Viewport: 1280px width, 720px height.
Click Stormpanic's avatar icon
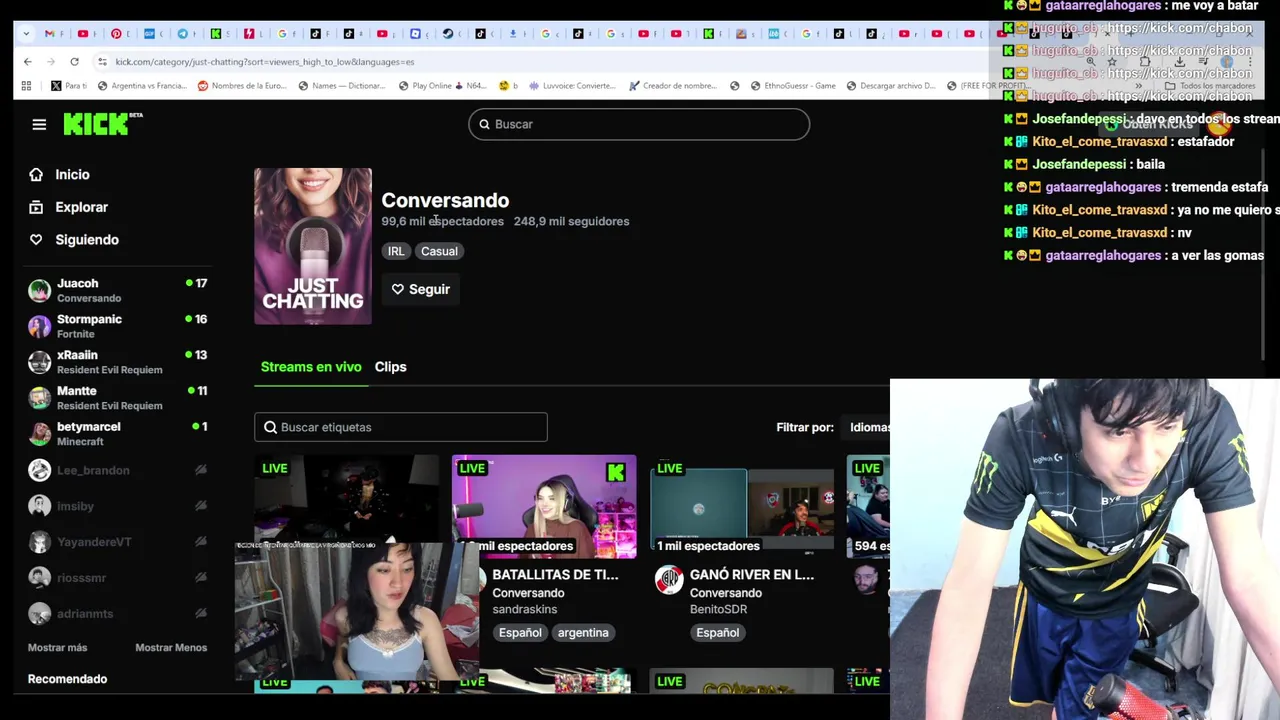39,326
